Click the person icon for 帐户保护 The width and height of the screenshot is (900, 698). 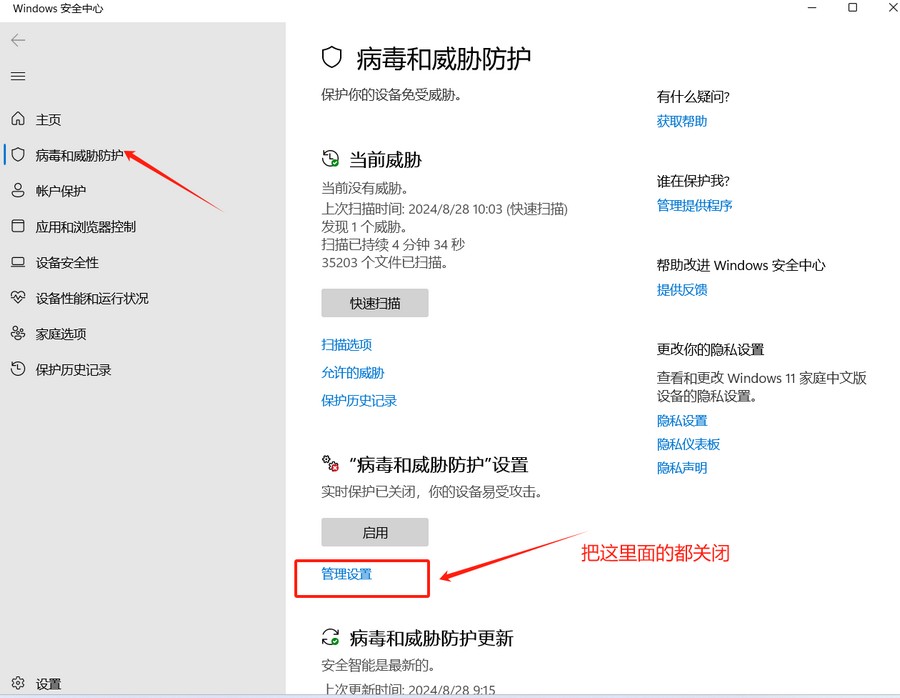pyautogui.click(x=18, y=191)
